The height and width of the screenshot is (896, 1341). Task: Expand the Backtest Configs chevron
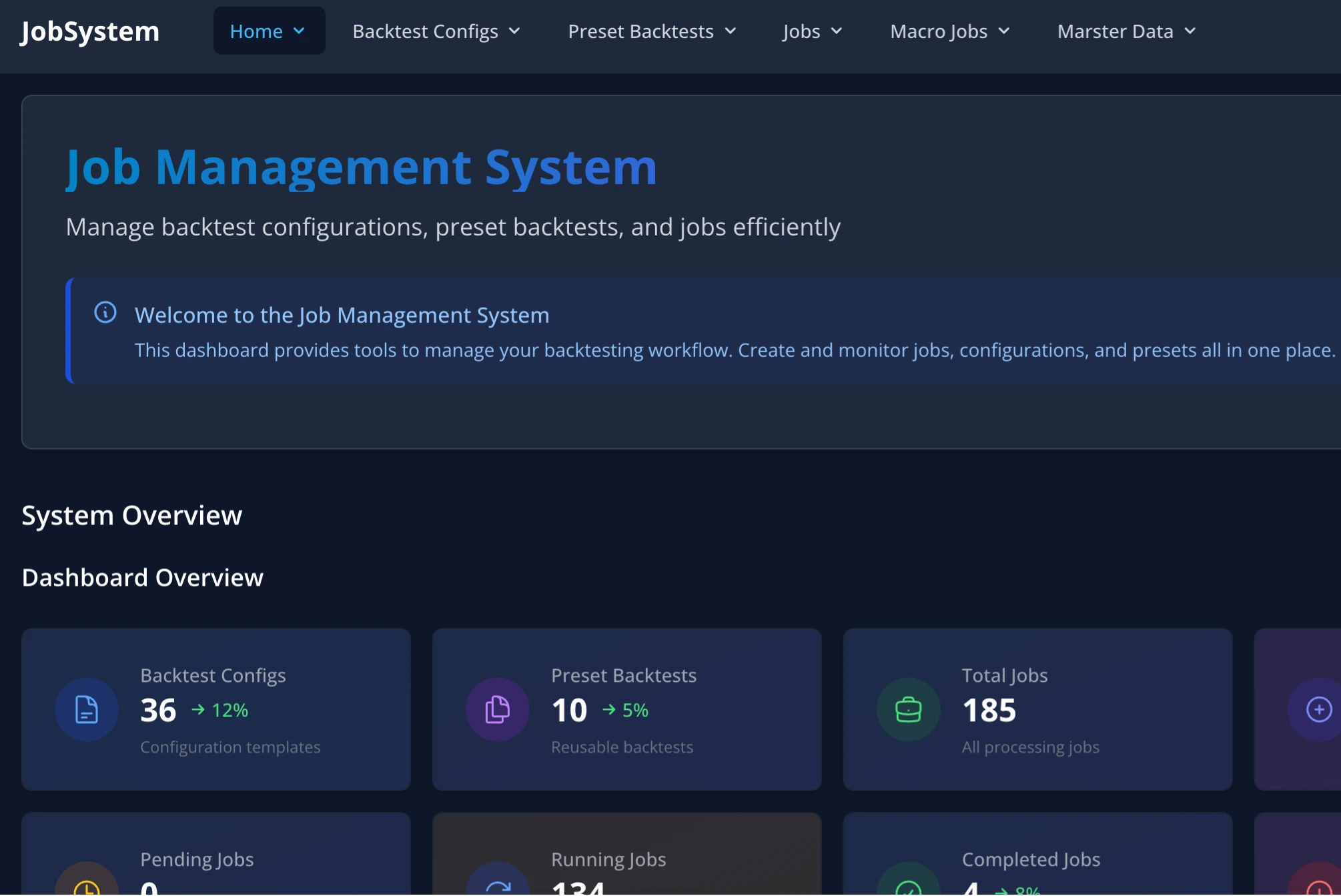[514, 31]
